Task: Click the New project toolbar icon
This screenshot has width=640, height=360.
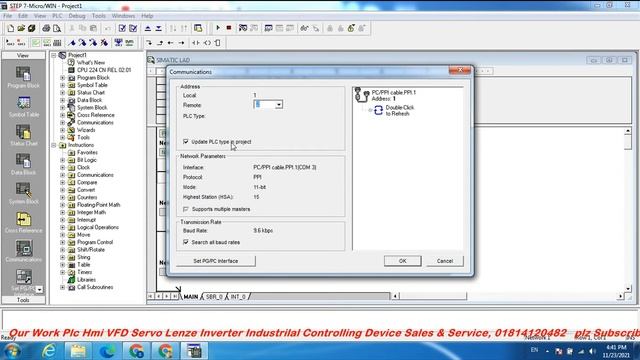Action: tap(11, 28)
